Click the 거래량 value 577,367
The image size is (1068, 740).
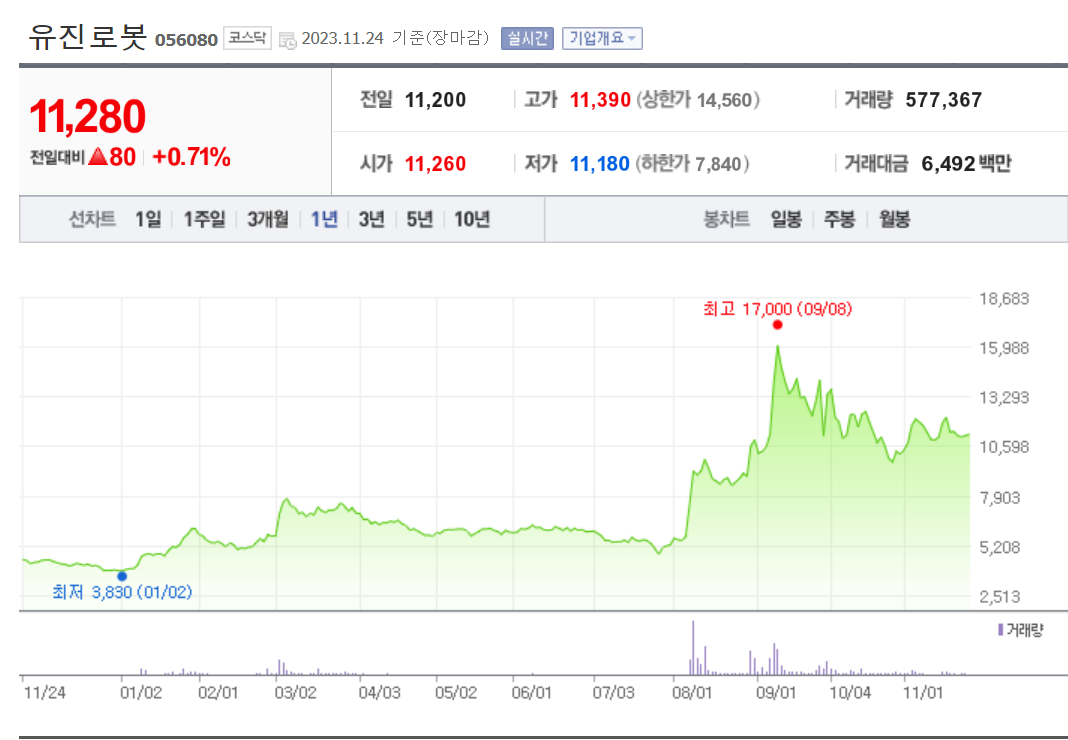click(943, 100)
